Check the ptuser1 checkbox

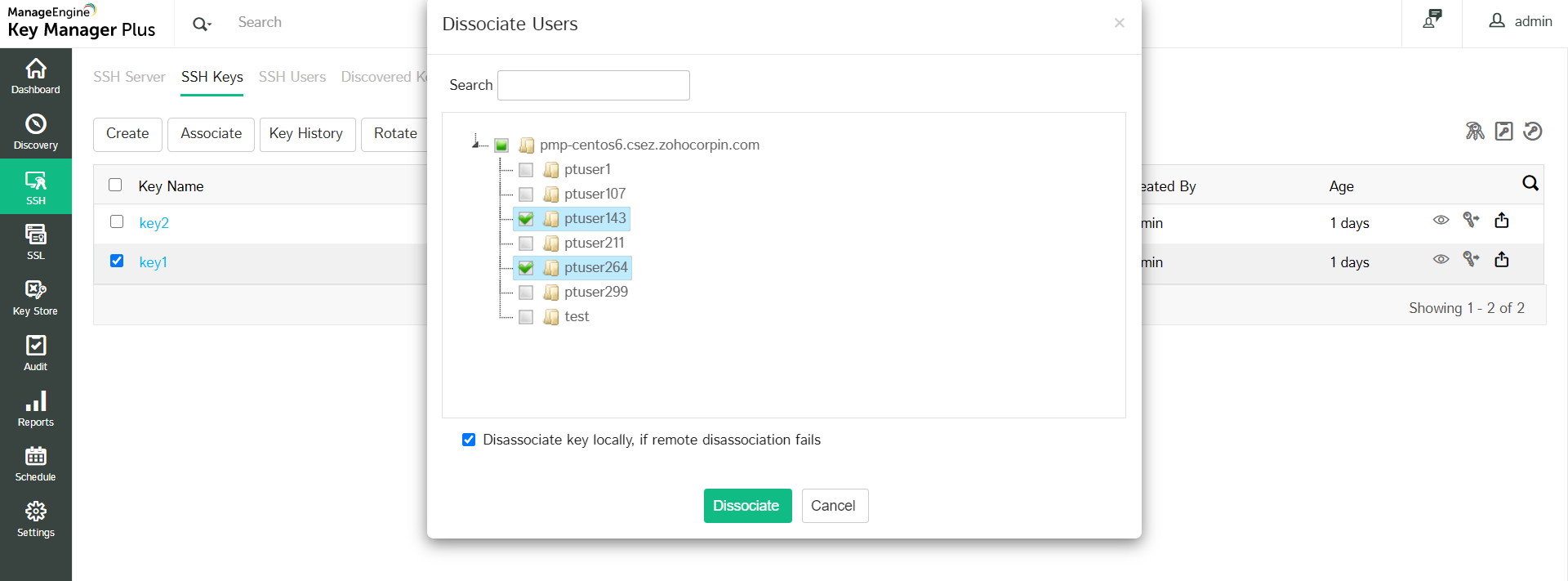pos(526,170)
